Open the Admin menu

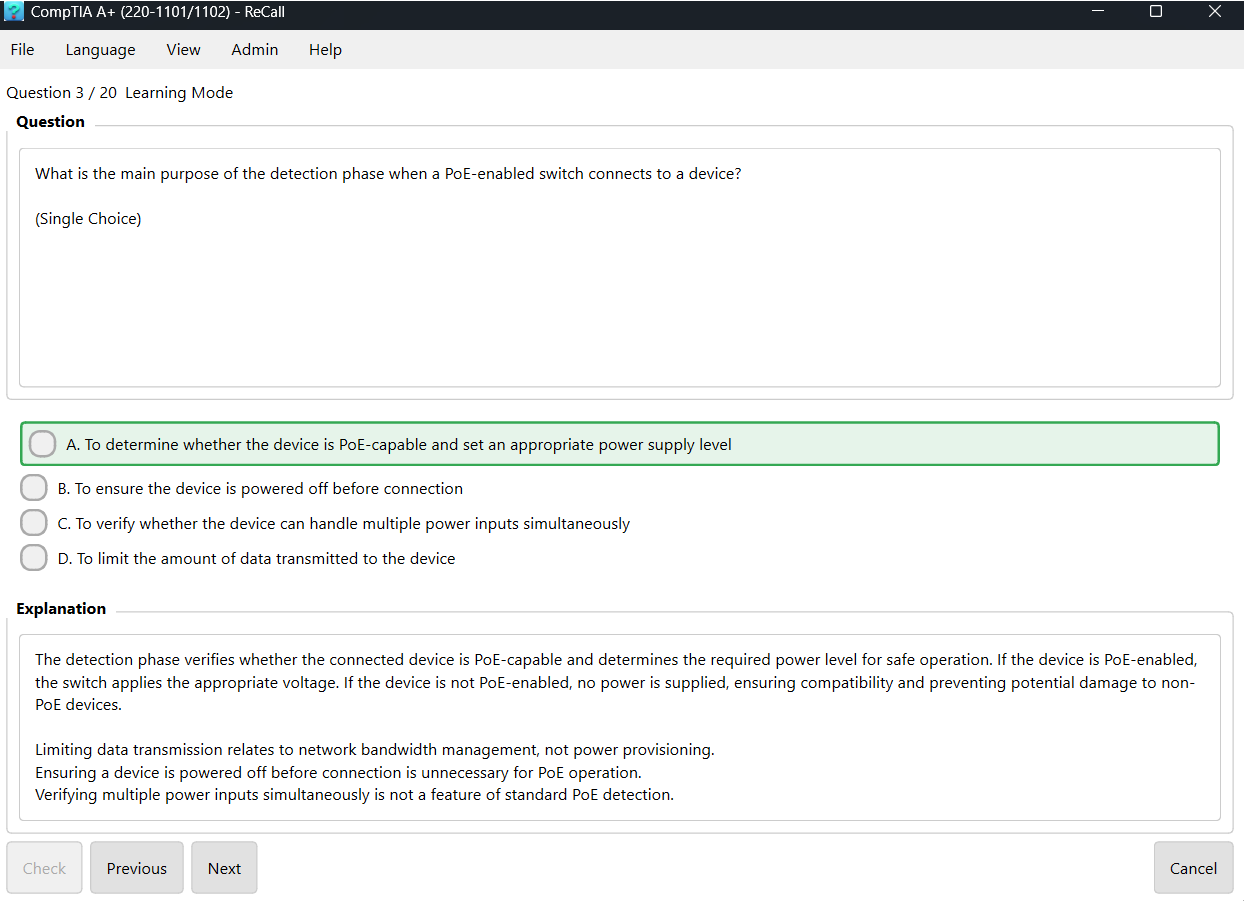coord(254,50)
